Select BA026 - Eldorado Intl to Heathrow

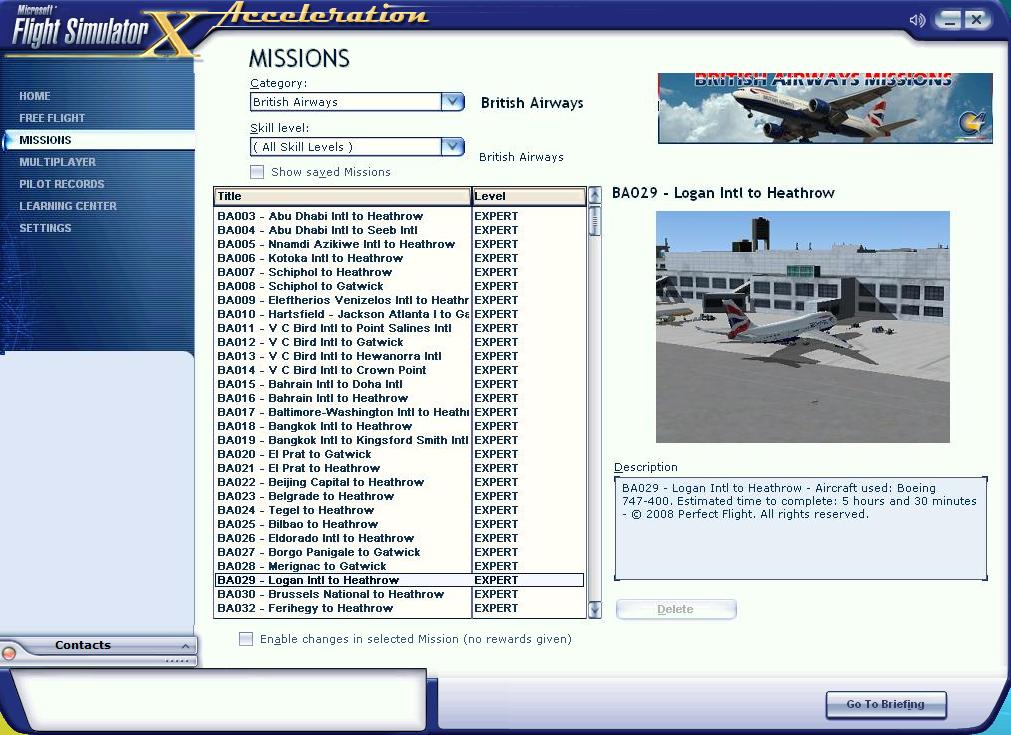click(400, 538)
